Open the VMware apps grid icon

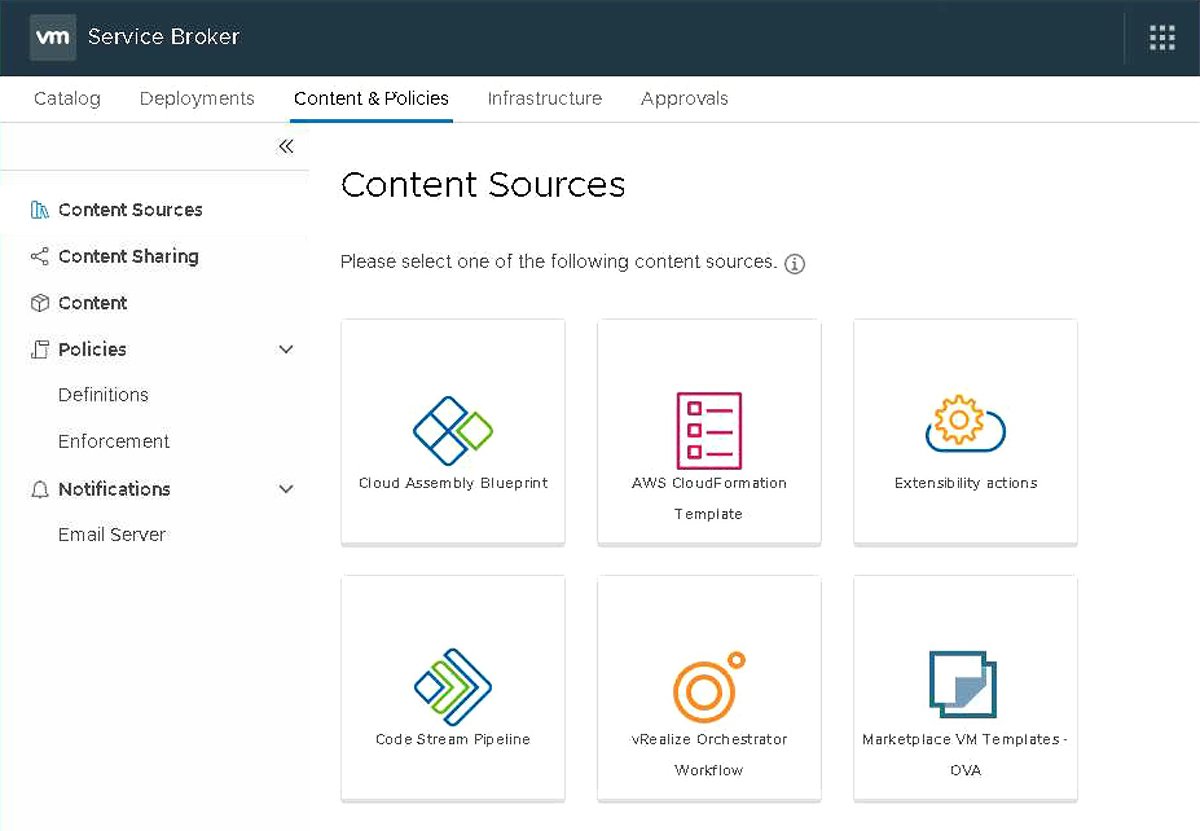click(x=1161, y=37)
